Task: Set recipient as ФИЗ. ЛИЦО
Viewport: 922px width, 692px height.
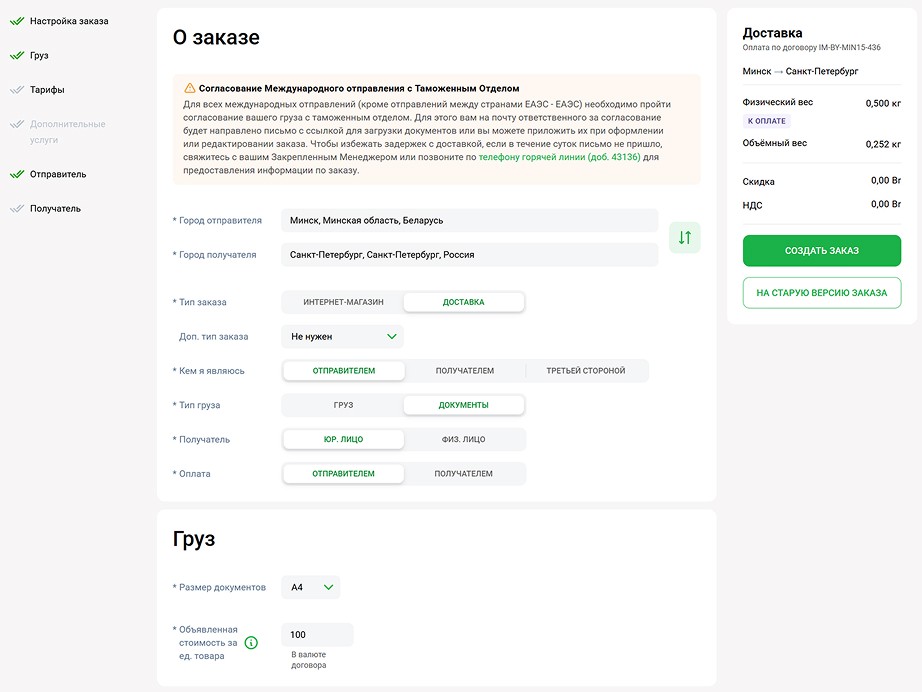Action: pyautogui.click(x=463, y=439)
